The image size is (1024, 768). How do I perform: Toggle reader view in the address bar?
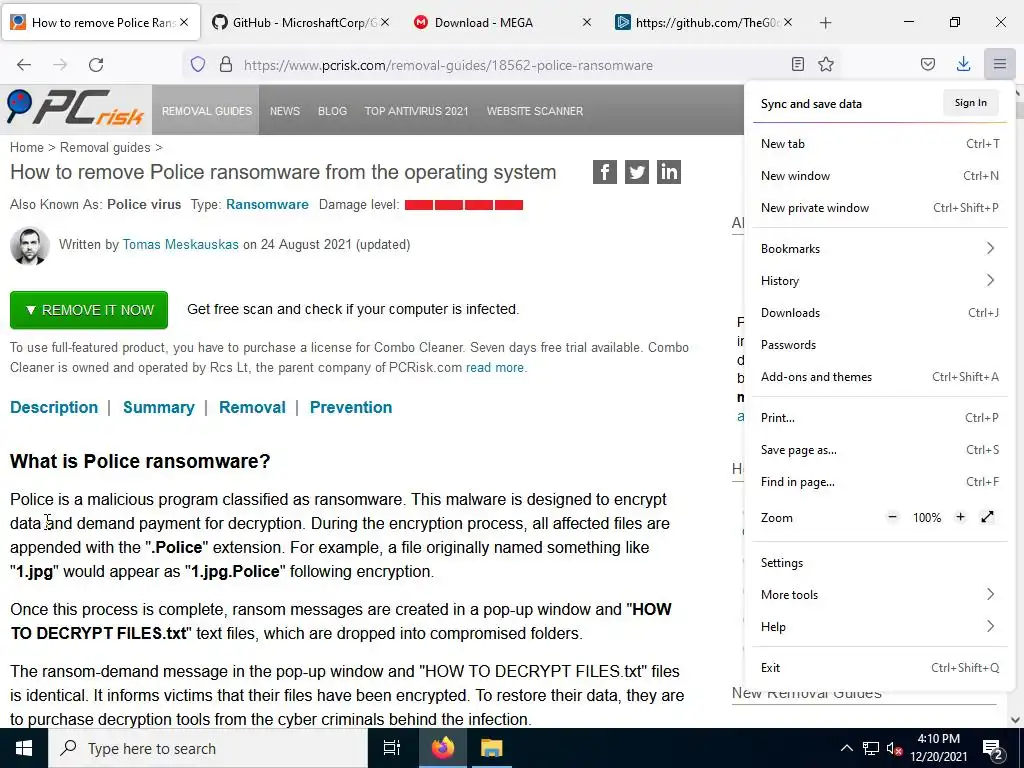[797, 64]
